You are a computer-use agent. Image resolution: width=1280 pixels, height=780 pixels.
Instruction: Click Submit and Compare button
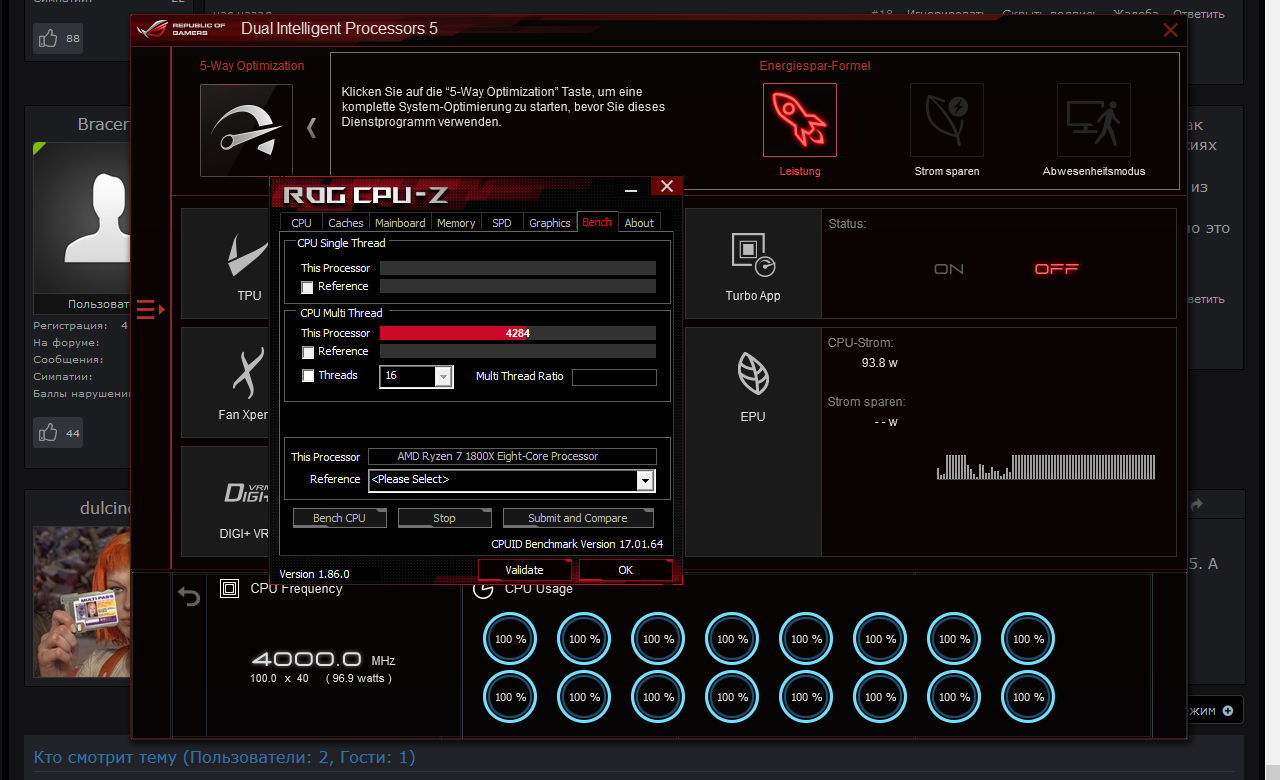[578, 518]
